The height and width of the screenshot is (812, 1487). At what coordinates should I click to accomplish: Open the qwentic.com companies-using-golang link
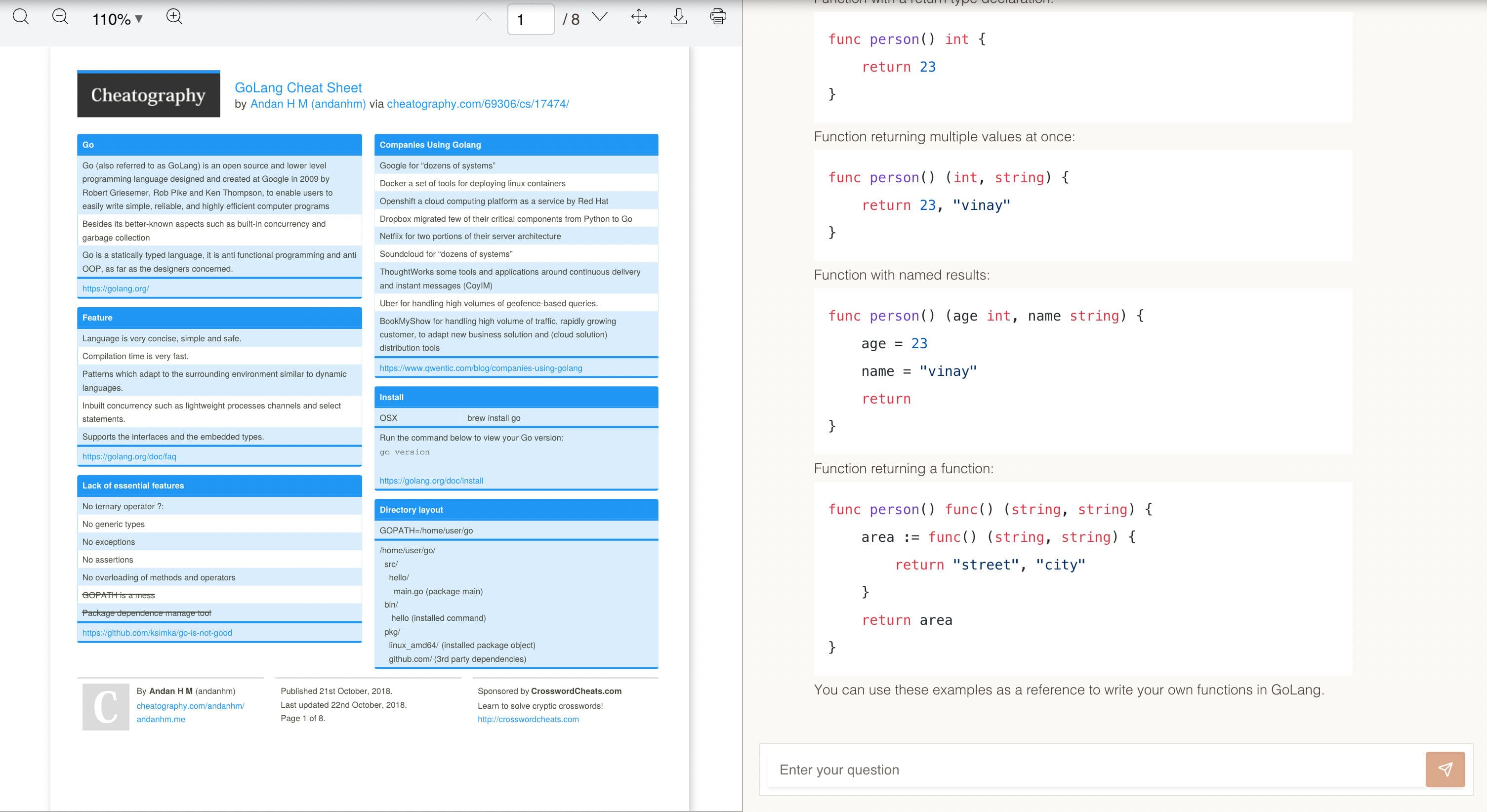[481, 368]
